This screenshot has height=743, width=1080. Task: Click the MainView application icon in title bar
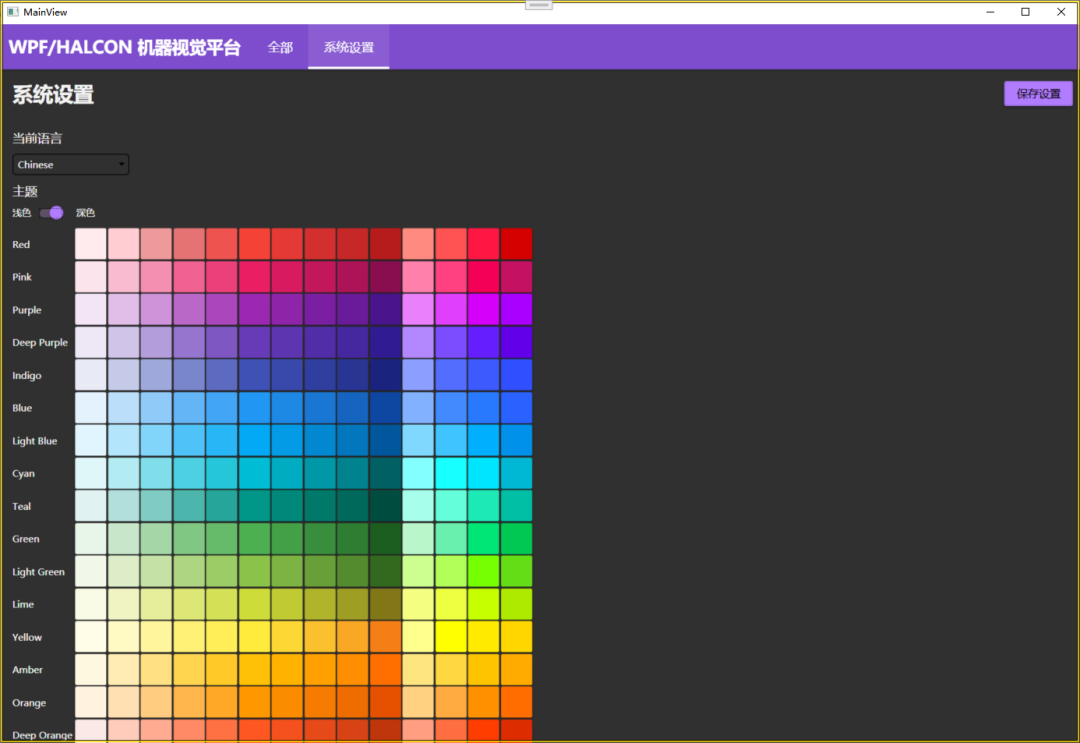(14, 11)
